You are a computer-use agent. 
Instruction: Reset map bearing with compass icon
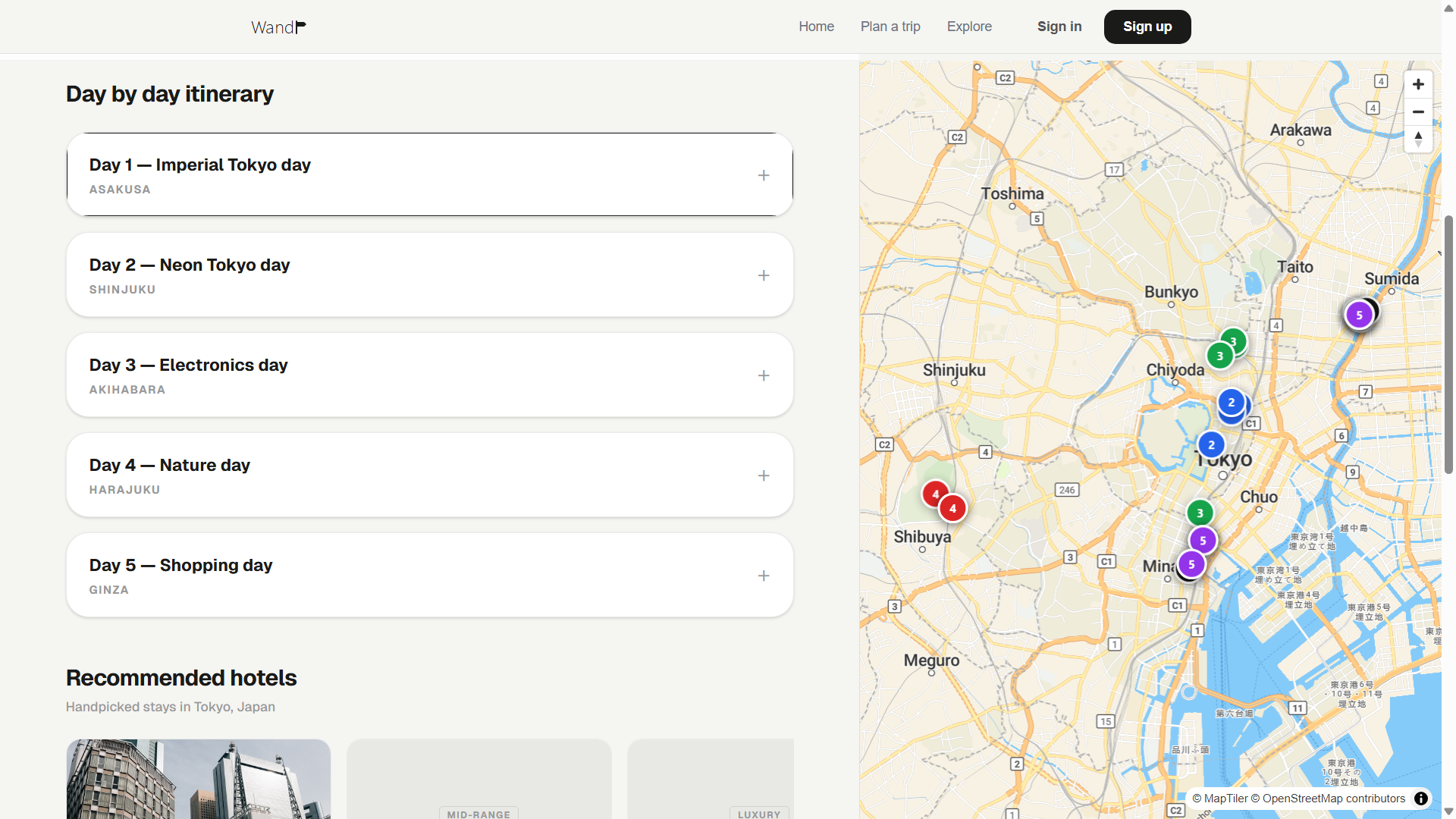[1418, 139]
